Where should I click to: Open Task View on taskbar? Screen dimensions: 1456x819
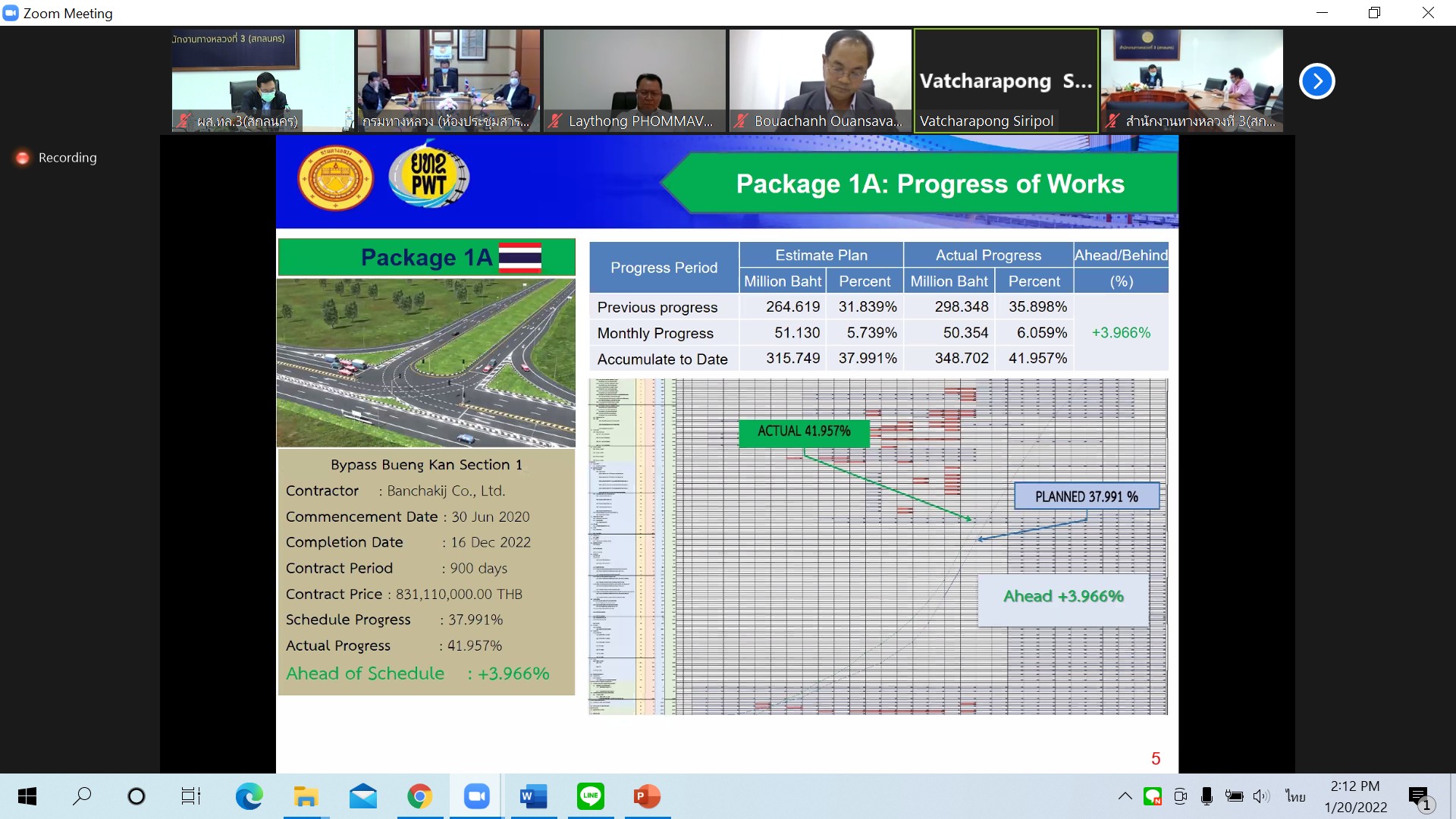click(x=190, y=796)
